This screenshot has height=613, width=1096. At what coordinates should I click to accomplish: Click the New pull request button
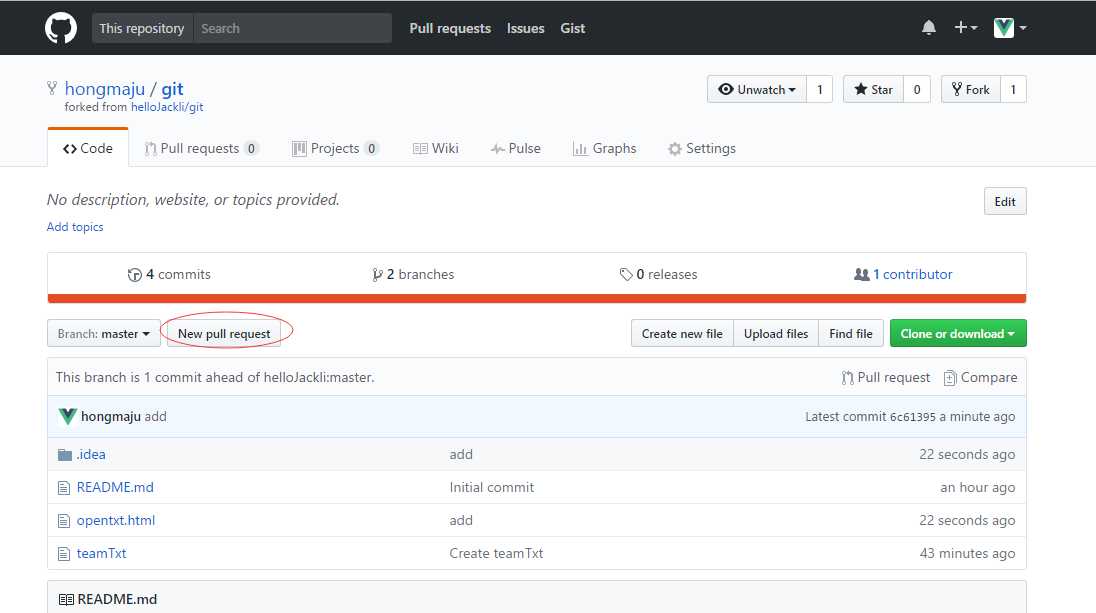pyautogui.click(x=224, y=333)
